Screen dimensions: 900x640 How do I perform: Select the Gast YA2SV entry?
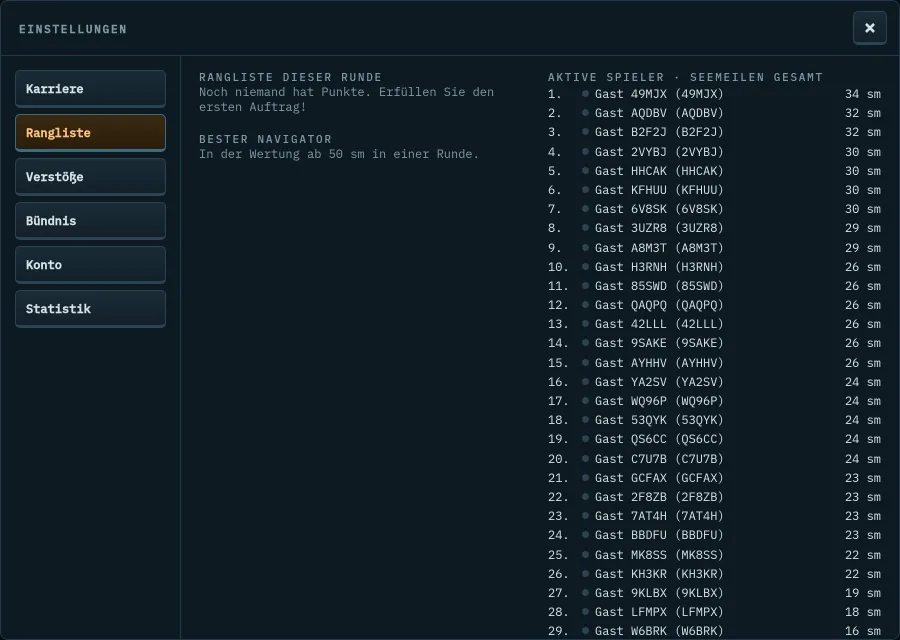click(x=714, y=382)
